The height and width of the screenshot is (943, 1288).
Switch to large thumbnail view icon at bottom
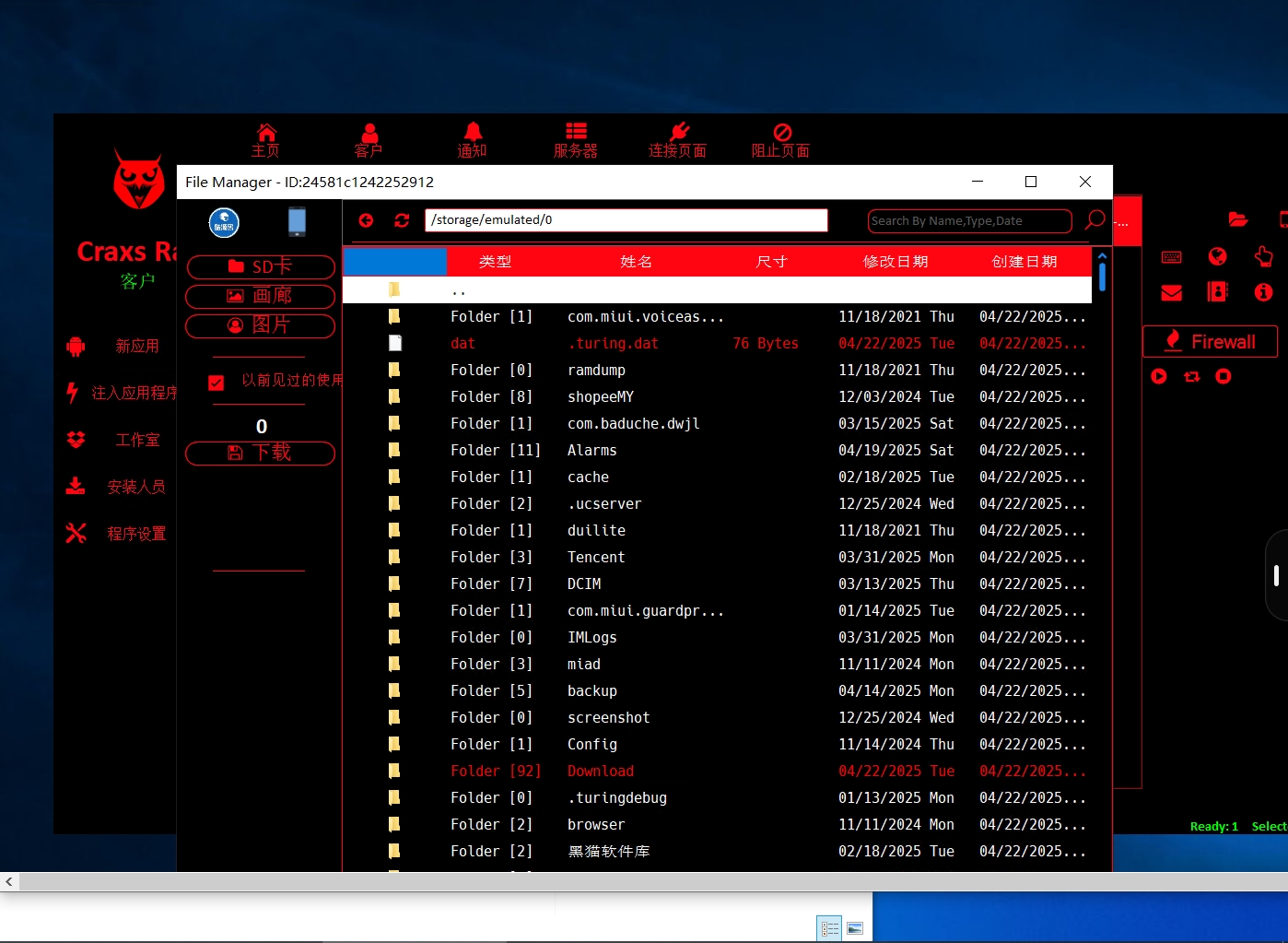click(x=855, y=928)
